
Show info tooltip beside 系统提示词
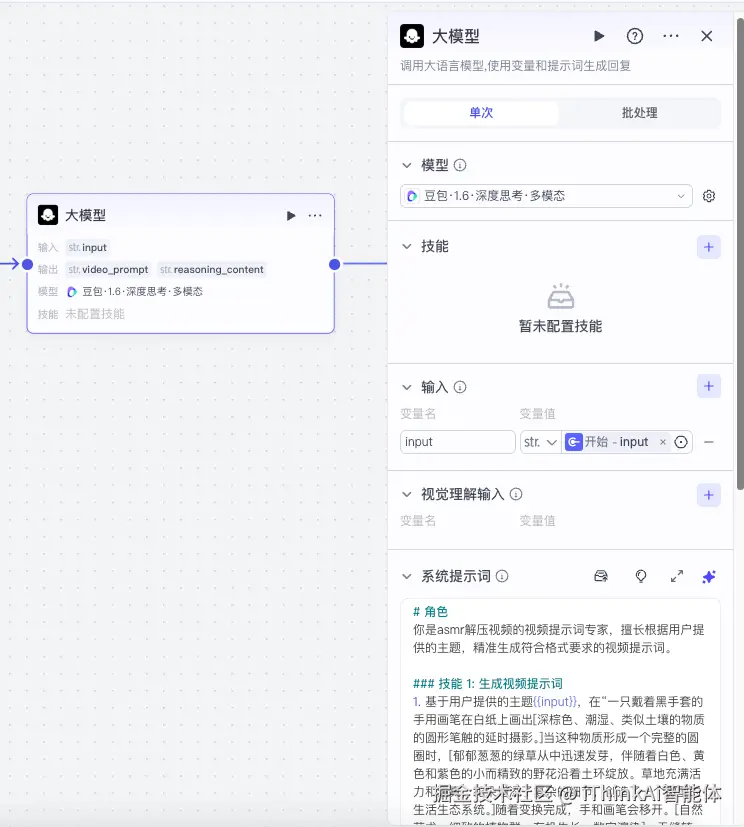pyautogui.click(x=502, y=576)
